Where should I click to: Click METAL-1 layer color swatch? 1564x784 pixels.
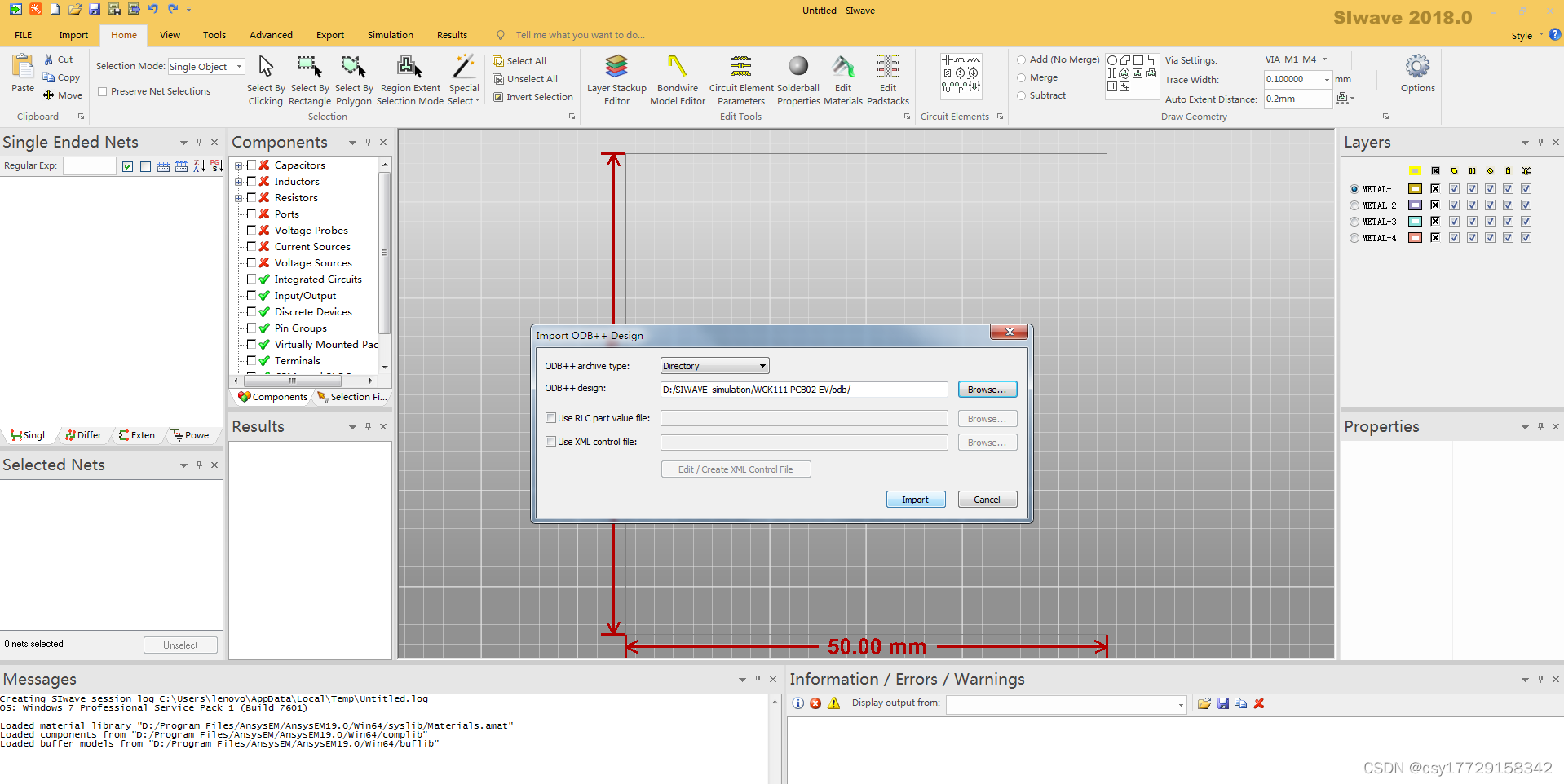(1415, 189)
